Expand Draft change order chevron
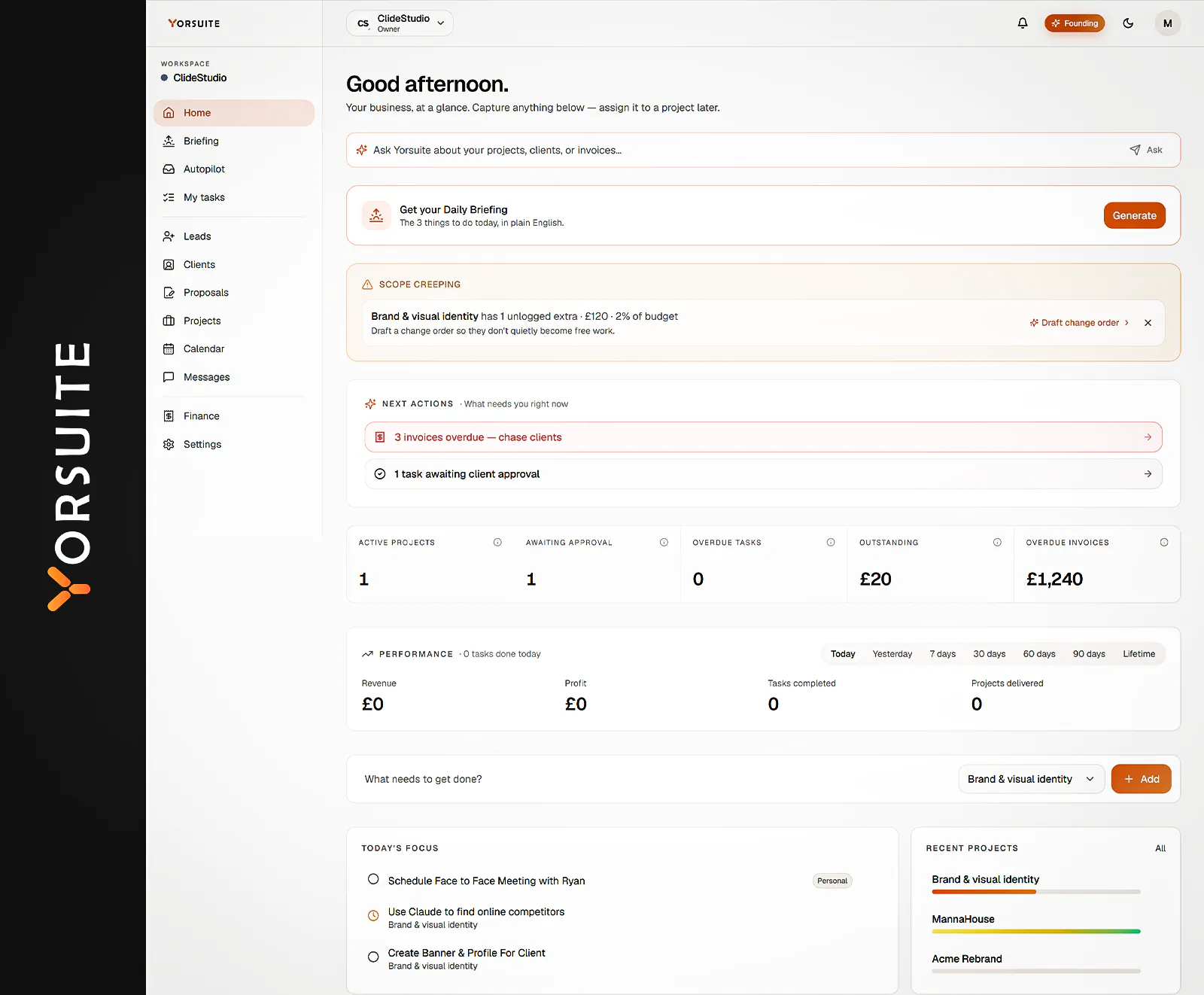 point(1126,323)
